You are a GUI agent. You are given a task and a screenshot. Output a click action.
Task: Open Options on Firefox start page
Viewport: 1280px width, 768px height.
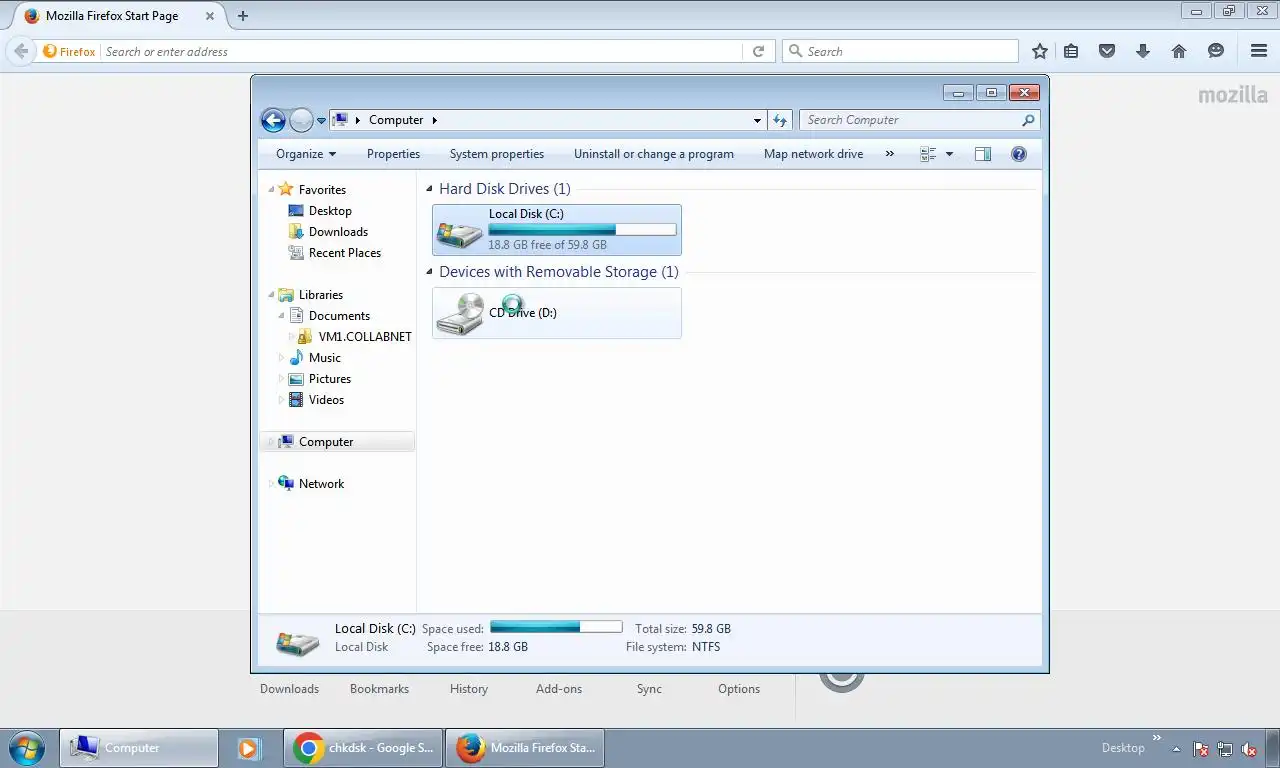pyautogui.click(x=739, y=689)
